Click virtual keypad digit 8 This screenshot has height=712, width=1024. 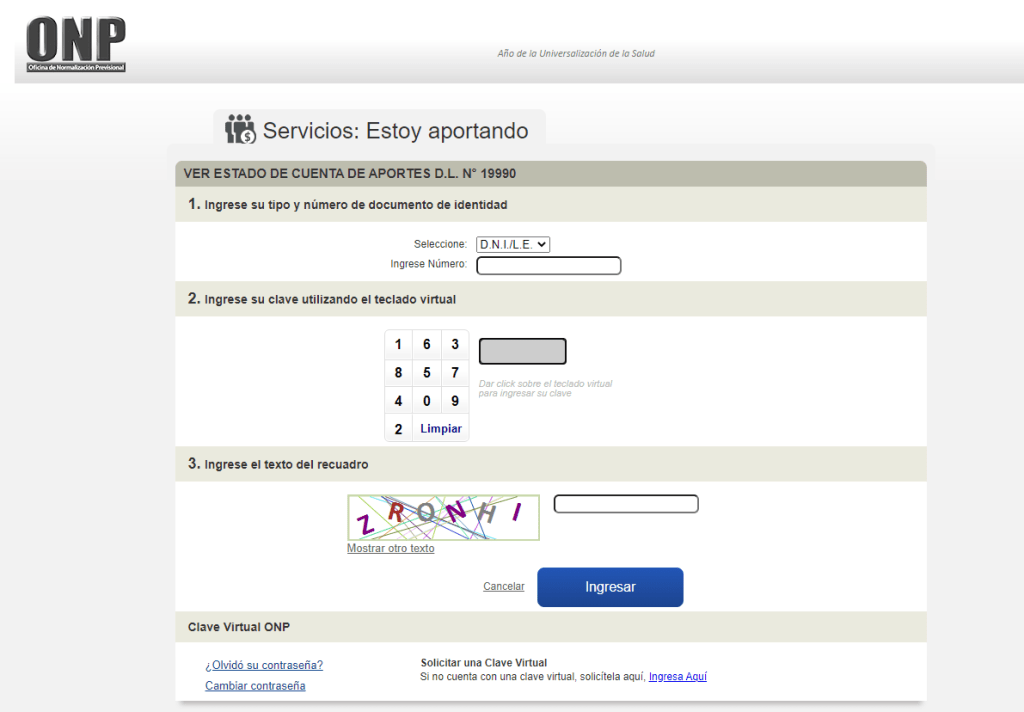coord(398,373)
